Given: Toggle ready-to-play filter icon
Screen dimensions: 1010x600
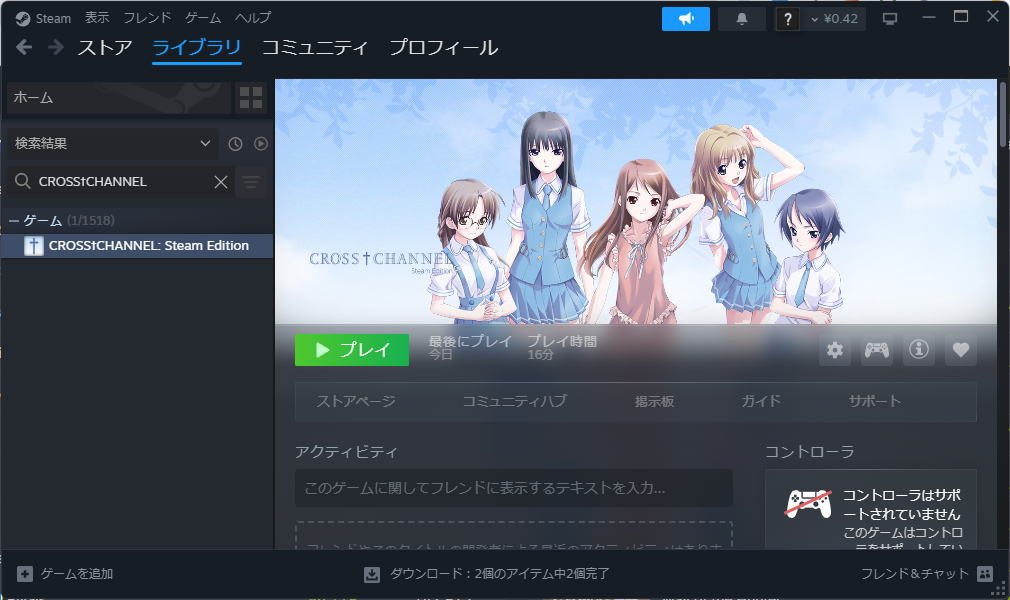Looking at the screenshot, I should point(261,144).
